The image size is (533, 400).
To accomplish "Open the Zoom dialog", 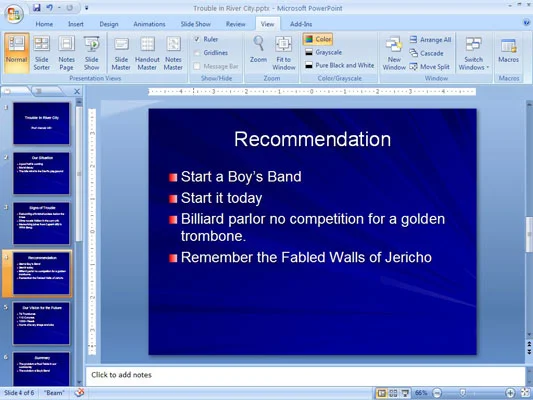I will tap(258, 50).
